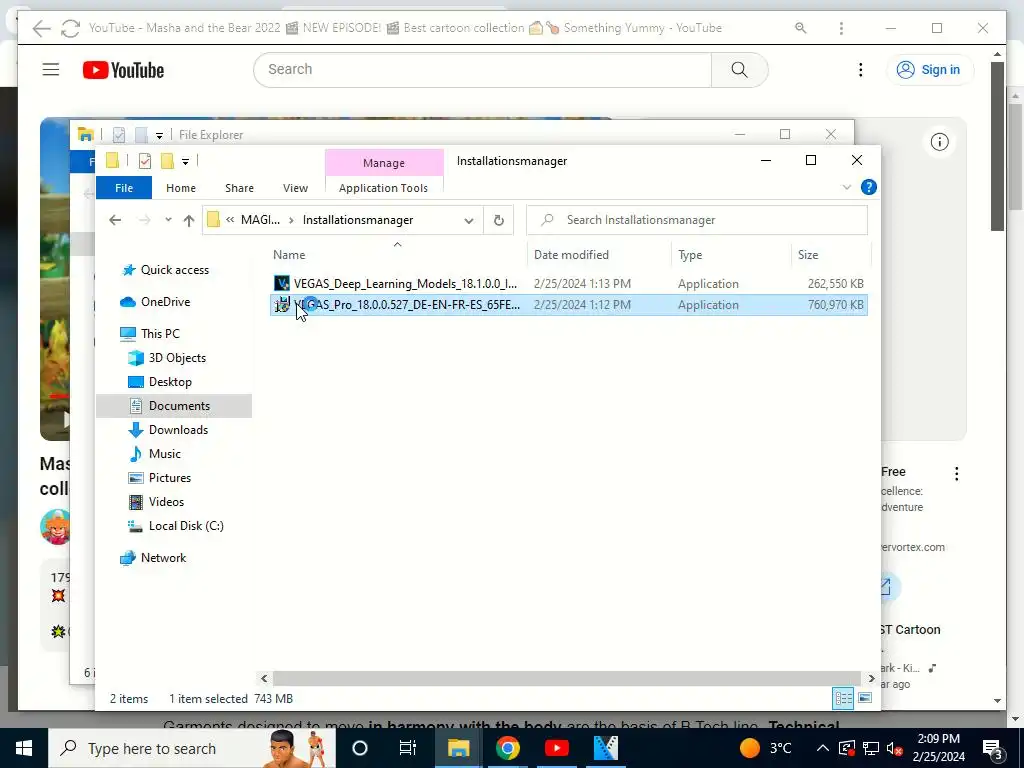Open browser window three-dot menu
The height and width of the screenshot is (768, 1024).
click(x=841, y=28)
